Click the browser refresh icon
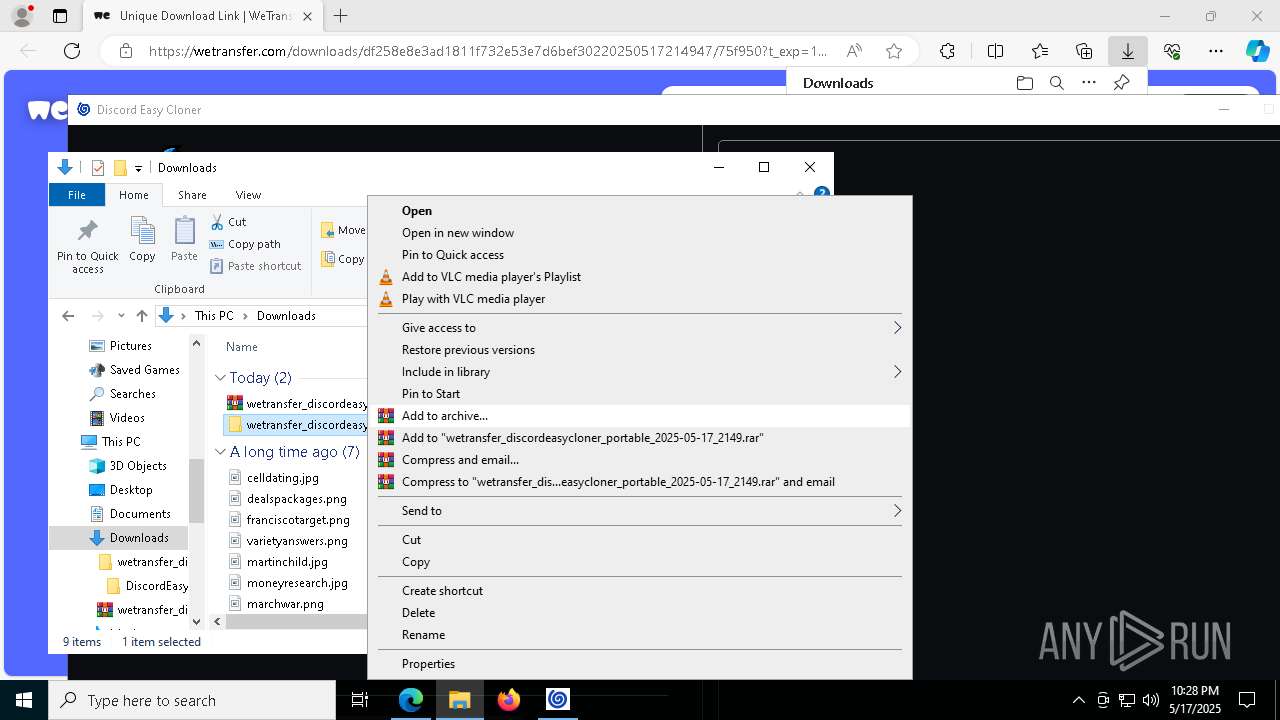This screenshot has width=1280, height=720. pyautogui.click(x=72, y=51)
